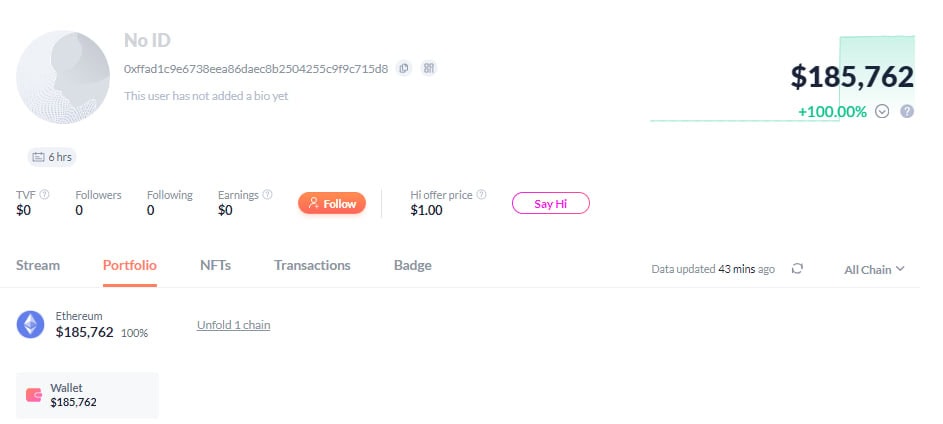
Task: Follow this user
Action: [x=332, y=203]
